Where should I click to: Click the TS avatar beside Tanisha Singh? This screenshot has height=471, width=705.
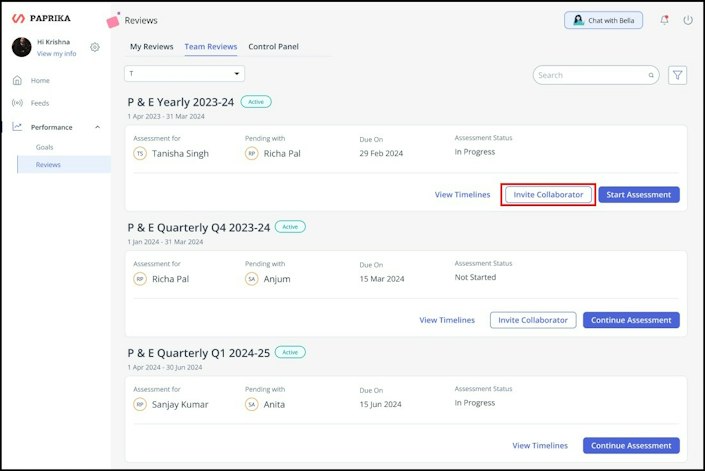click(140, 154)
